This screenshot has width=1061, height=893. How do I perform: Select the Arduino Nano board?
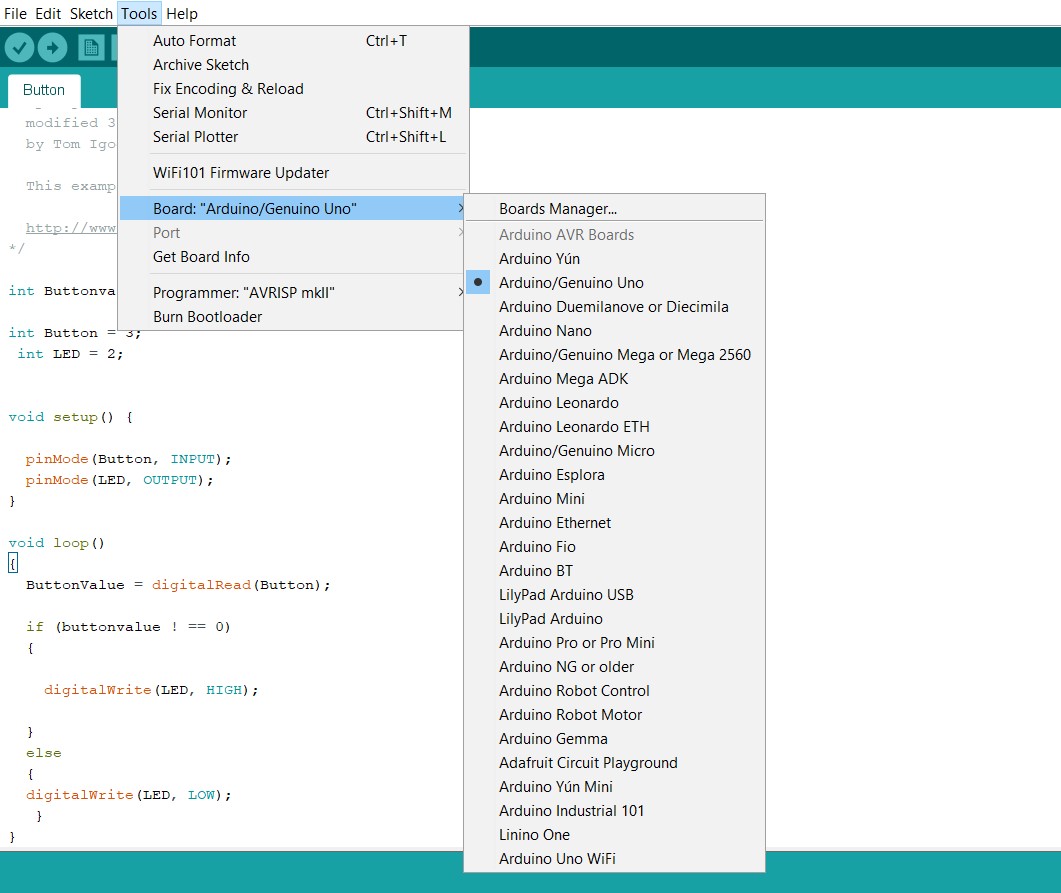coord(614,331)
